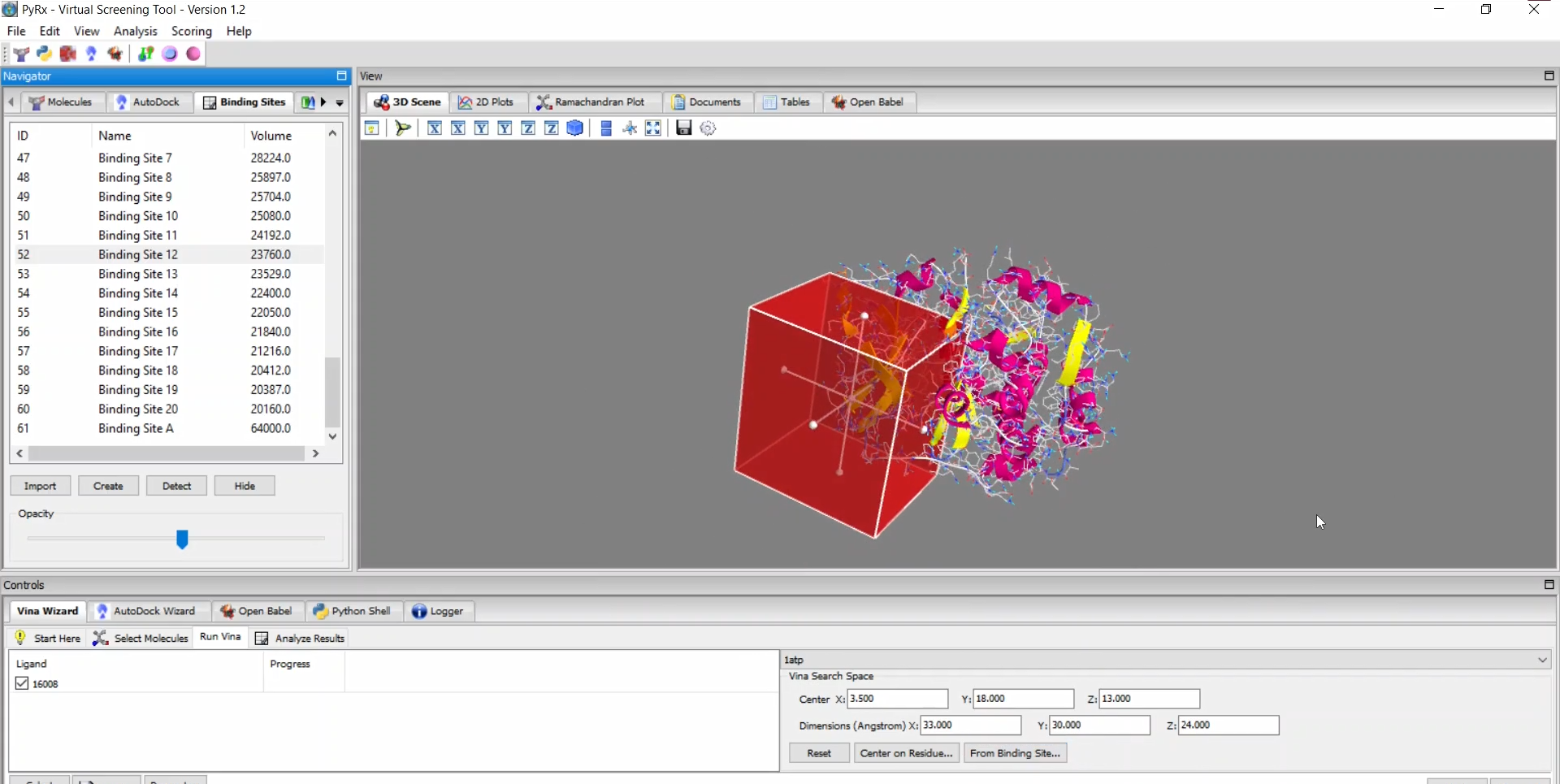Image resolution: width=1560 pixels, height=784 pixels.
Task: Click the first Y axis view icon
Action: click(482, 128)
